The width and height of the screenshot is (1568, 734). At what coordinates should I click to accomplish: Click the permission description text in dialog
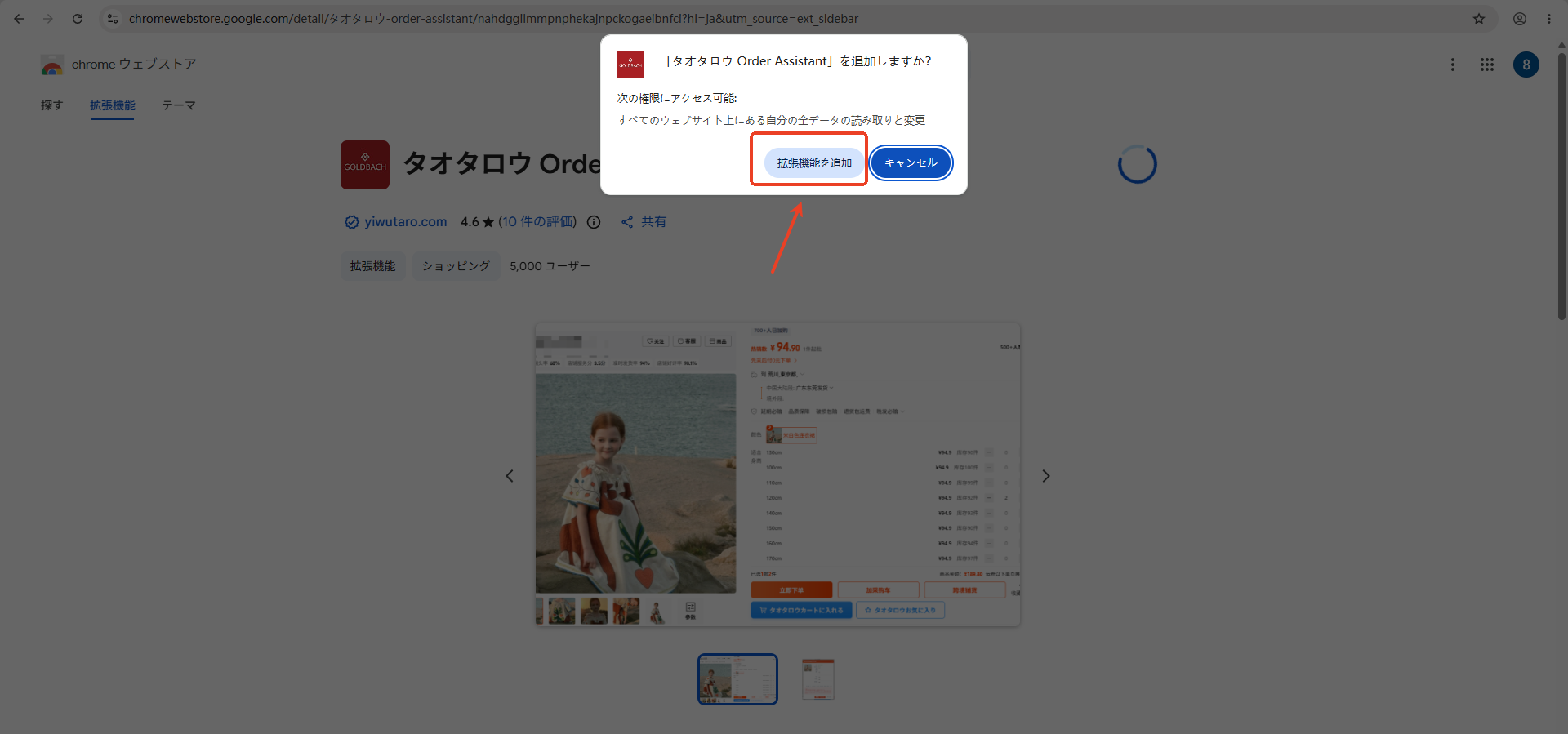click(x=771, y=120)
